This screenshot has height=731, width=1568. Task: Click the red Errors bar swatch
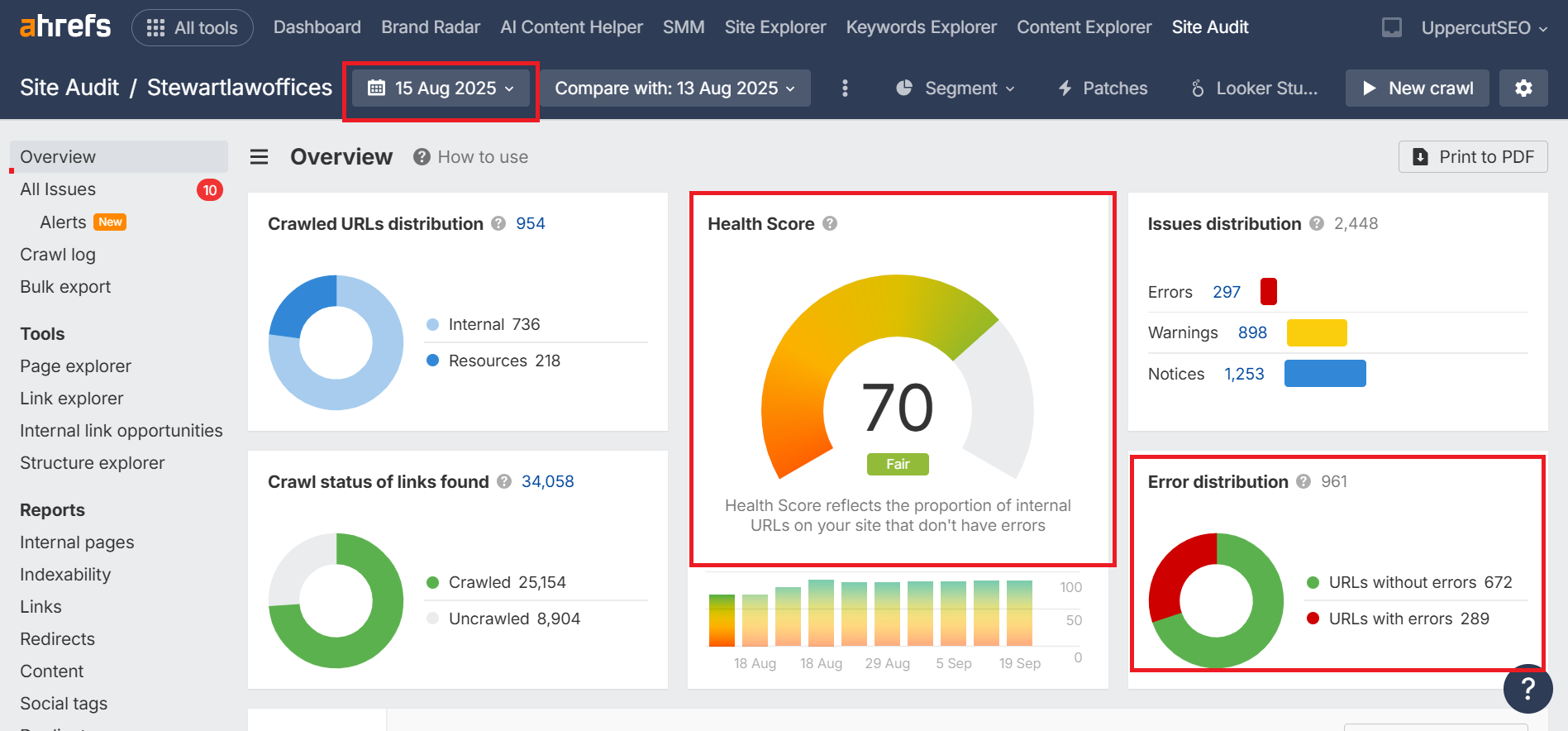(1269, 292)
